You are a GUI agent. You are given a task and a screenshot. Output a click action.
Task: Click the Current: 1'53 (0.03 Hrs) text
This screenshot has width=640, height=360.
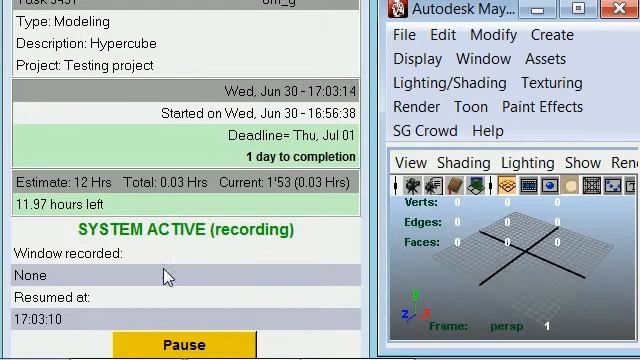(284, 182)
